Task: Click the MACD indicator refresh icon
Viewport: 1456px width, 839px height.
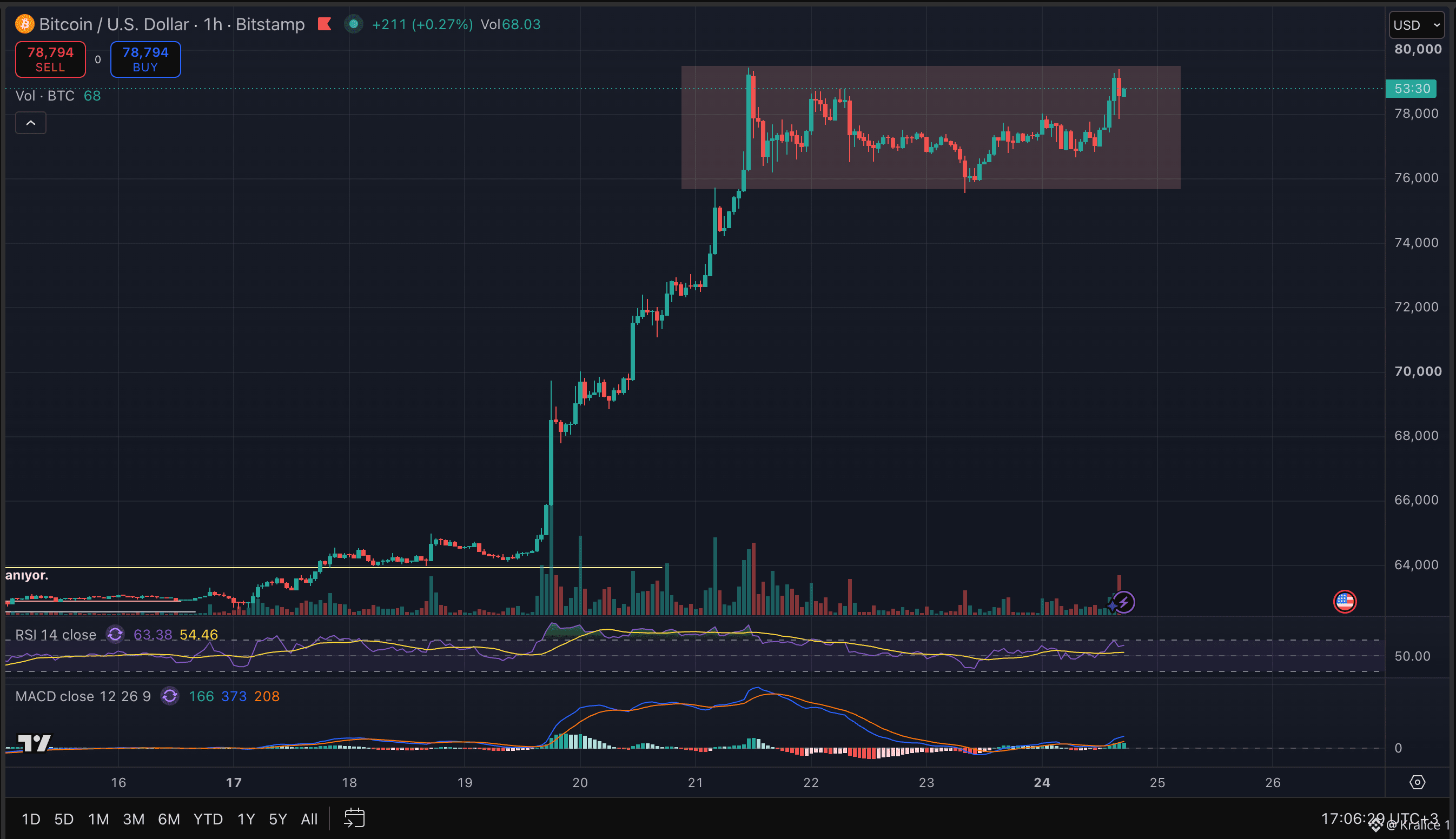Action: pos(169,696)
